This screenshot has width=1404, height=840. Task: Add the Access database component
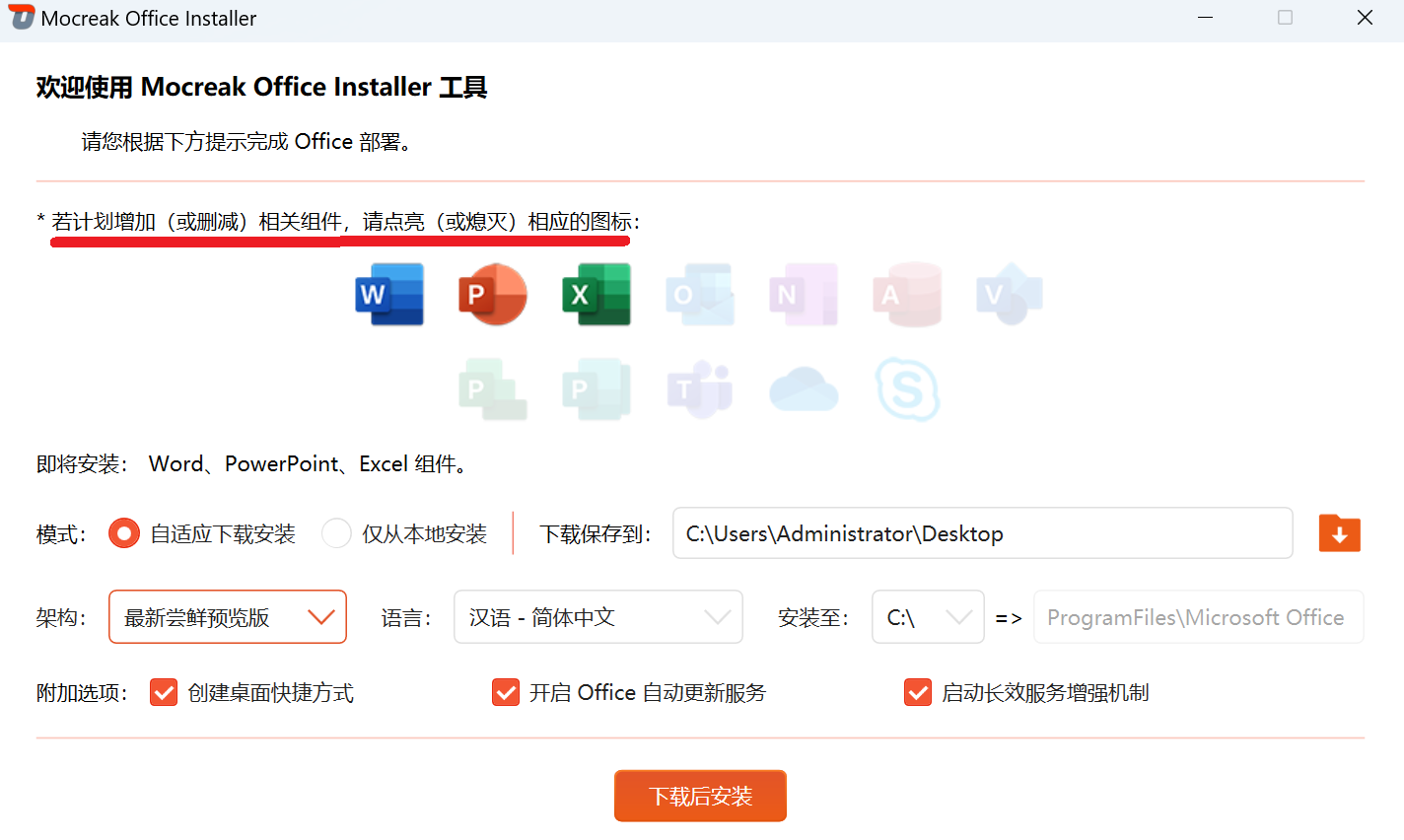907,294
